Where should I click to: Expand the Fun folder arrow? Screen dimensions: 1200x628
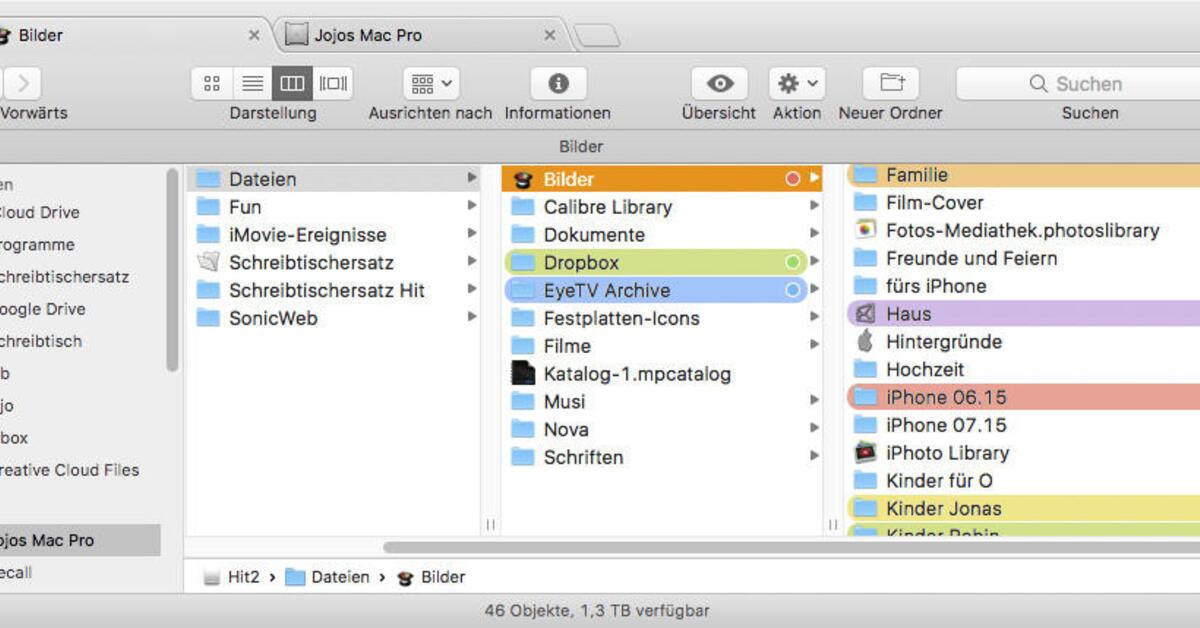[471, 207]
